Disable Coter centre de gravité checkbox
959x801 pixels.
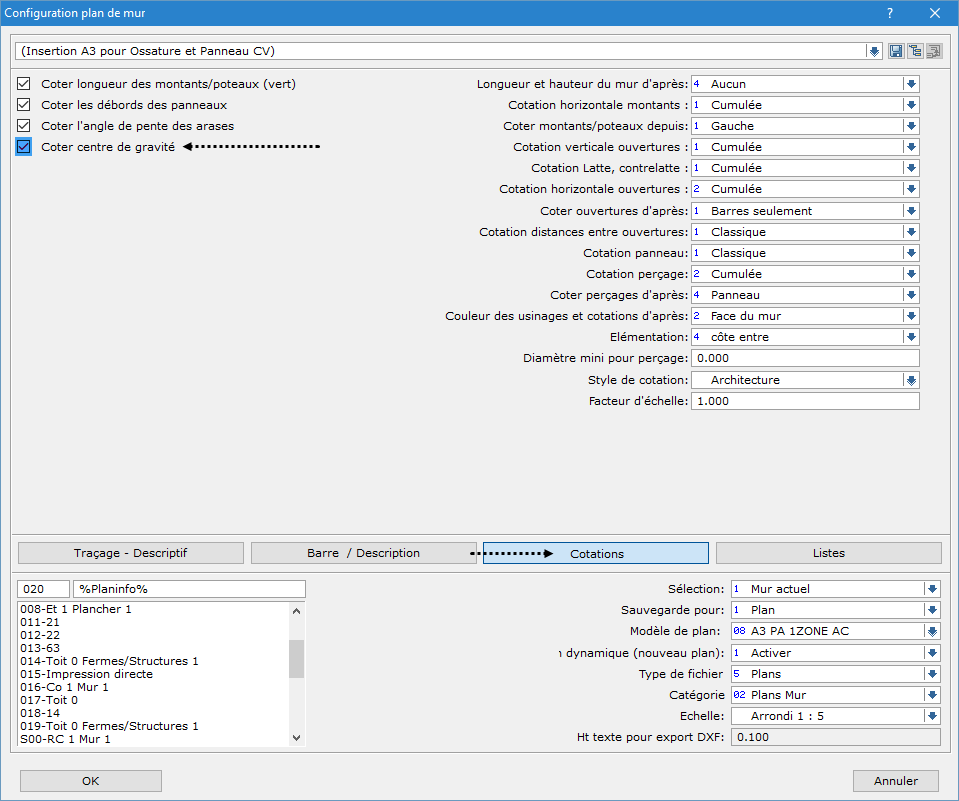coord(24,147)
